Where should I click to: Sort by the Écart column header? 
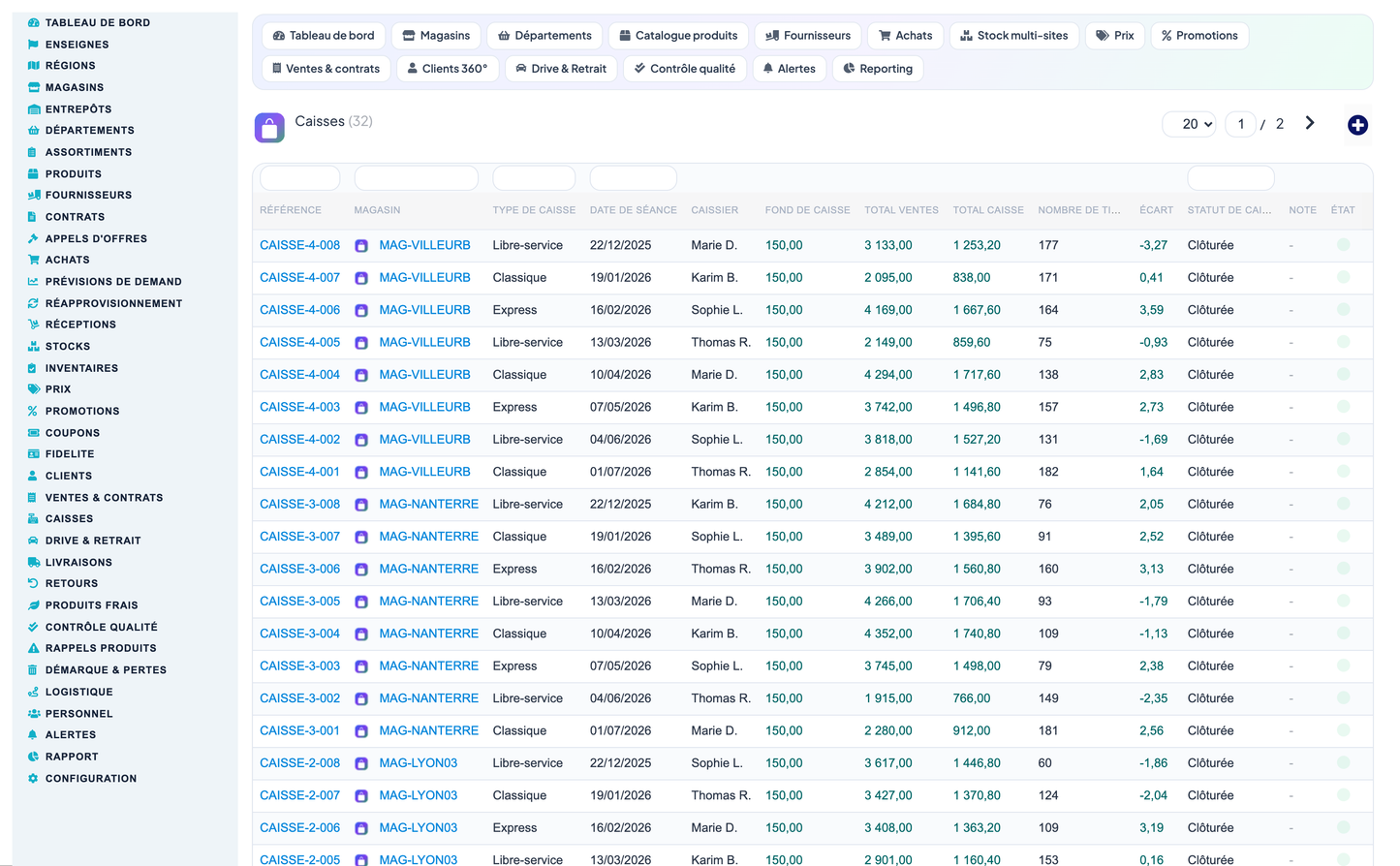[1156, 210]
